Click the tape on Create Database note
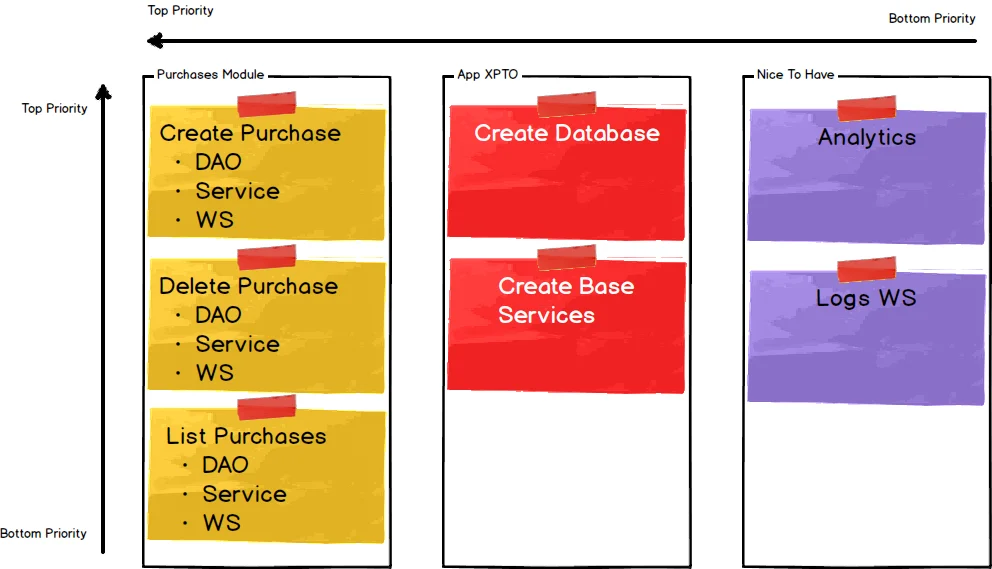Image resolution: width=992 pixels, height=569 pixels. tap(566, 104)
